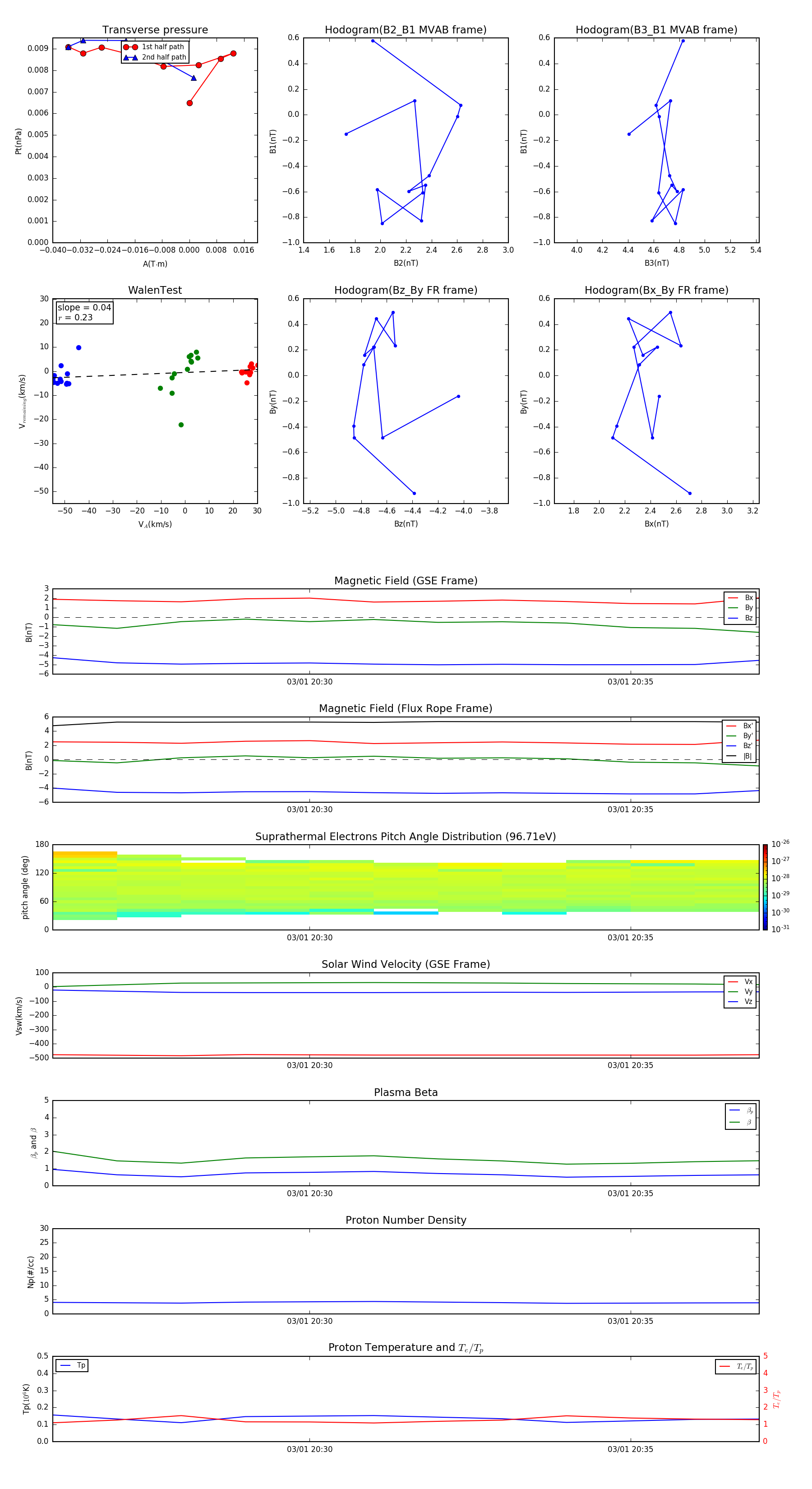This screenshot has height=1489, width=812.
Task: Click Vy in the solar wind legend
Action: point(740,992)
